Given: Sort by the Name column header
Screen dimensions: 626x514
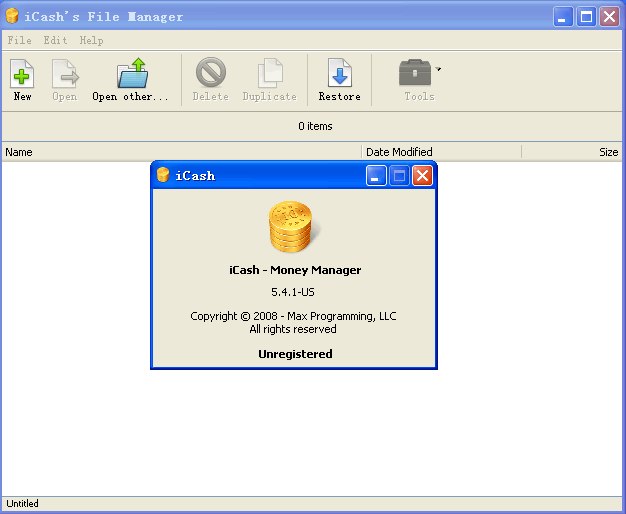Looking at the screenshot, I should click(x=182, y=152).
